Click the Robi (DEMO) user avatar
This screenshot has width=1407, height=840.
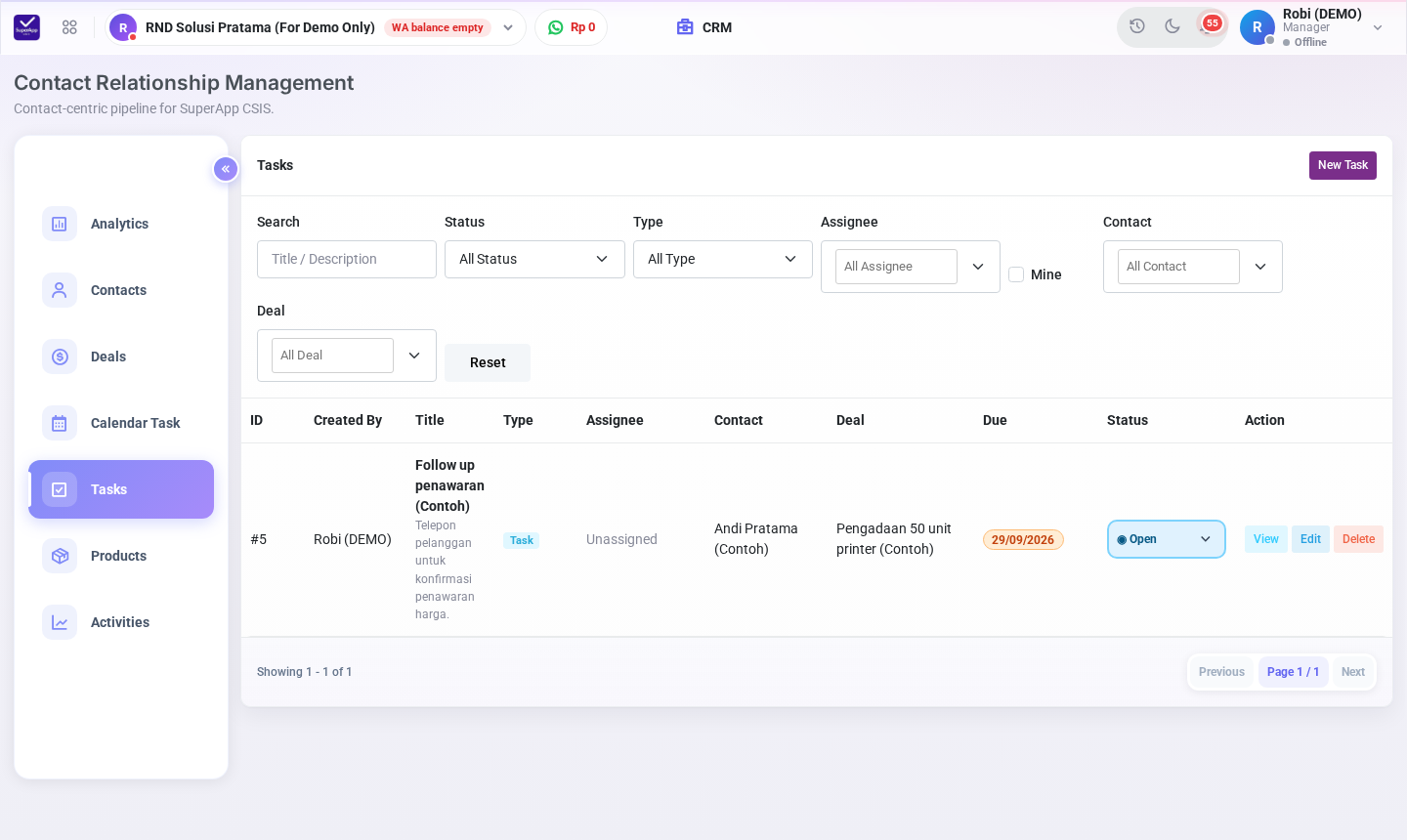(x=1258, y=27)
